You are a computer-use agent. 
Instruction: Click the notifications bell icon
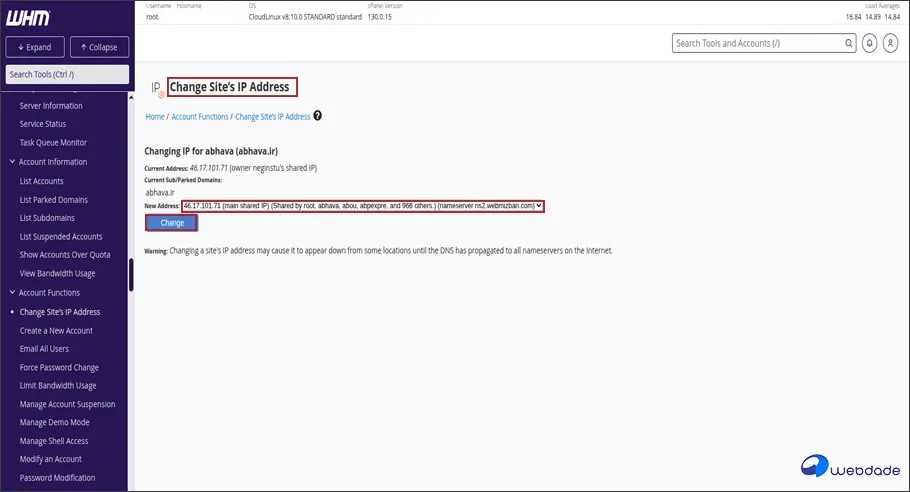[870, 43]
